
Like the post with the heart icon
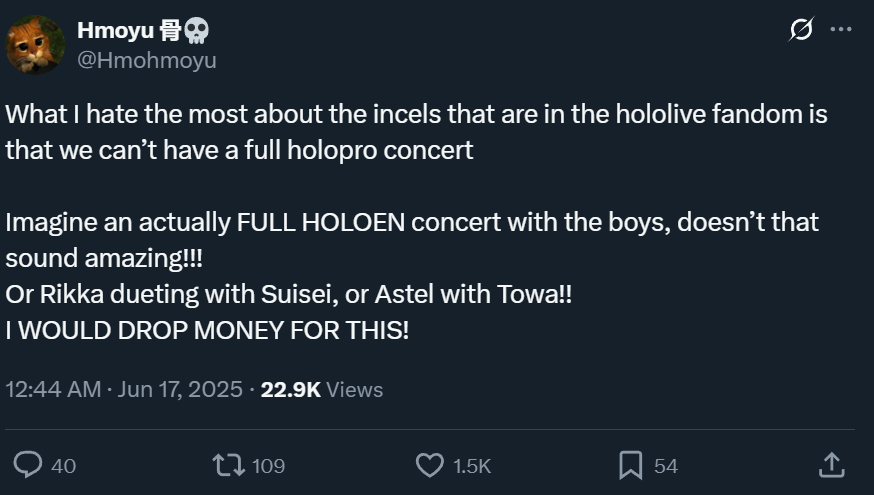pos(429,464)
